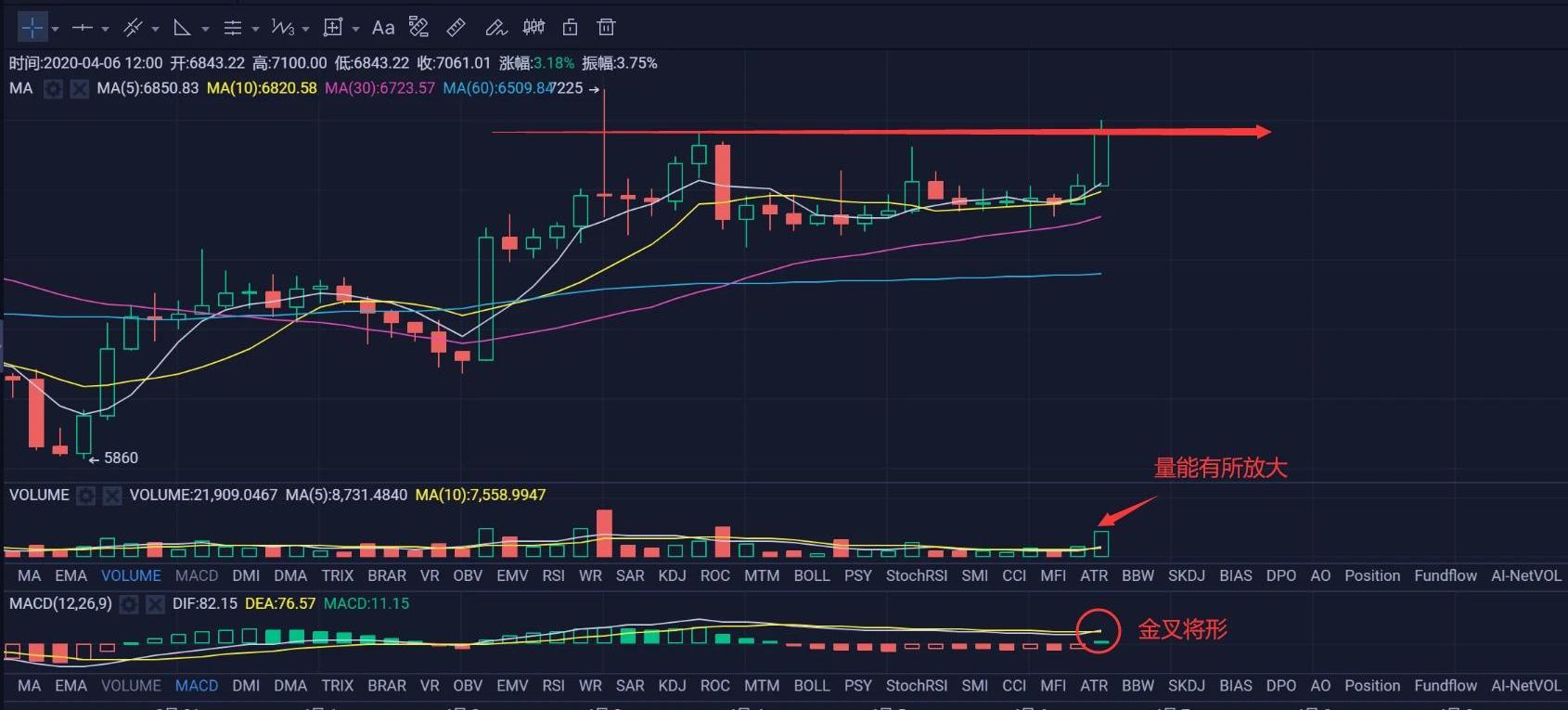The width and height of the screenshot is (1568, 710).
Task: Click the latest candlestick on the chart
Action: tap(1101, 160)
